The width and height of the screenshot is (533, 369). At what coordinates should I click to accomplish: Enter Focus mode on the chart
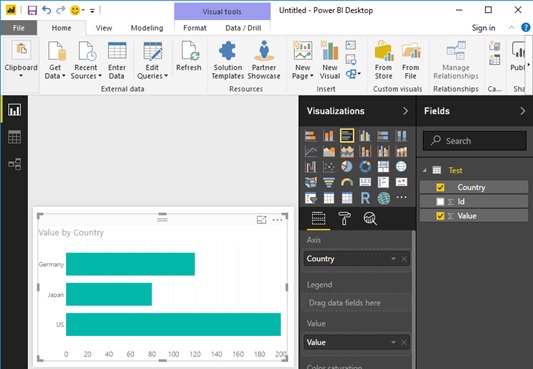click(261, 220)
